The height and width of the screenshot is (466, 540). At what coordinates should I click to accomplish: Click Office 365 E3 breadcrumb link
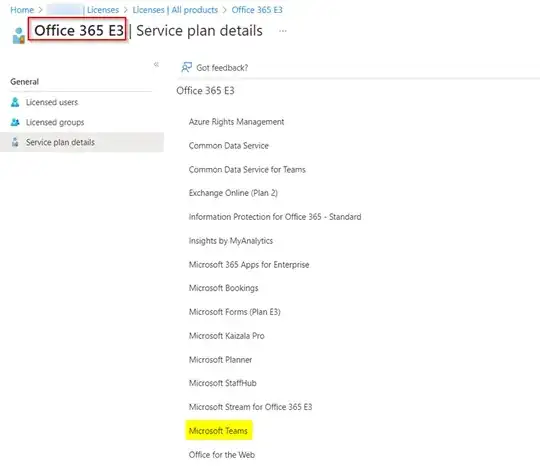(x=257, y=10)
